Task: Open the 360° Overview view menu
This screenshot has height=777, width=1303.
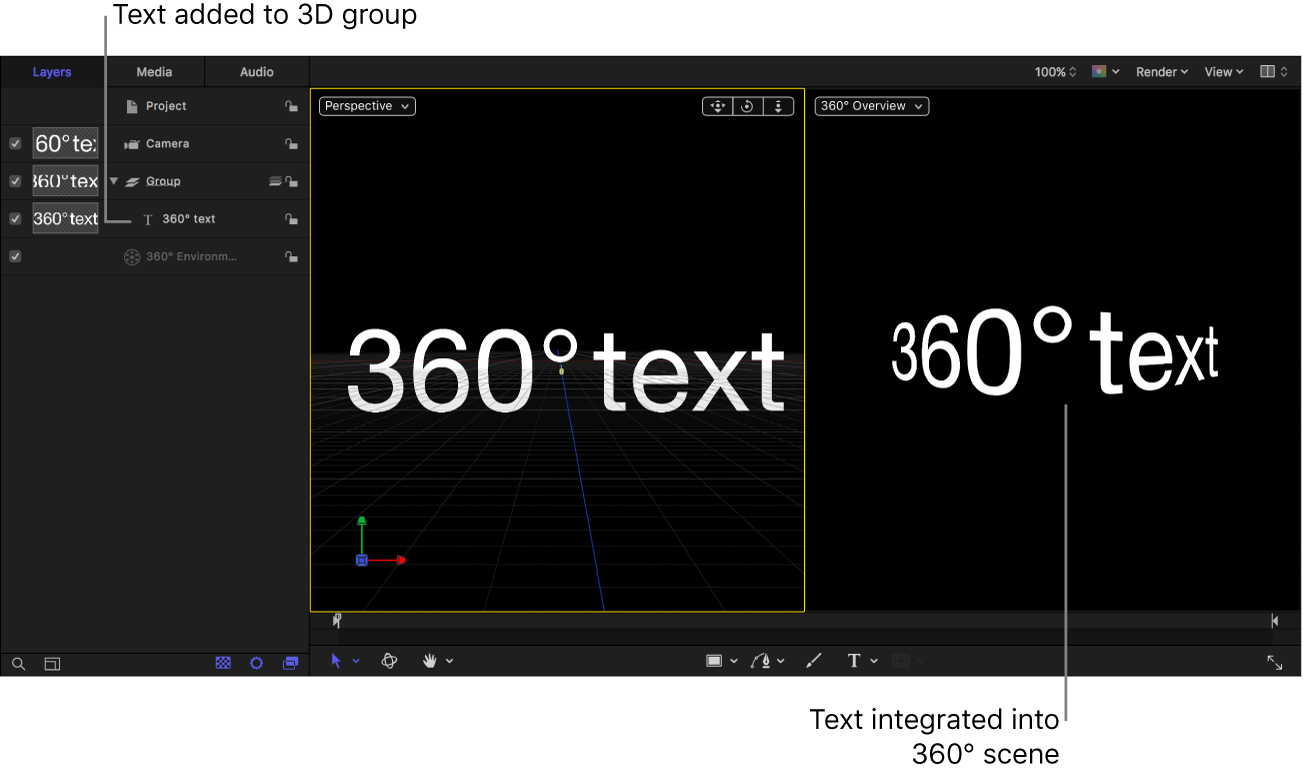Action: point(871,106)
